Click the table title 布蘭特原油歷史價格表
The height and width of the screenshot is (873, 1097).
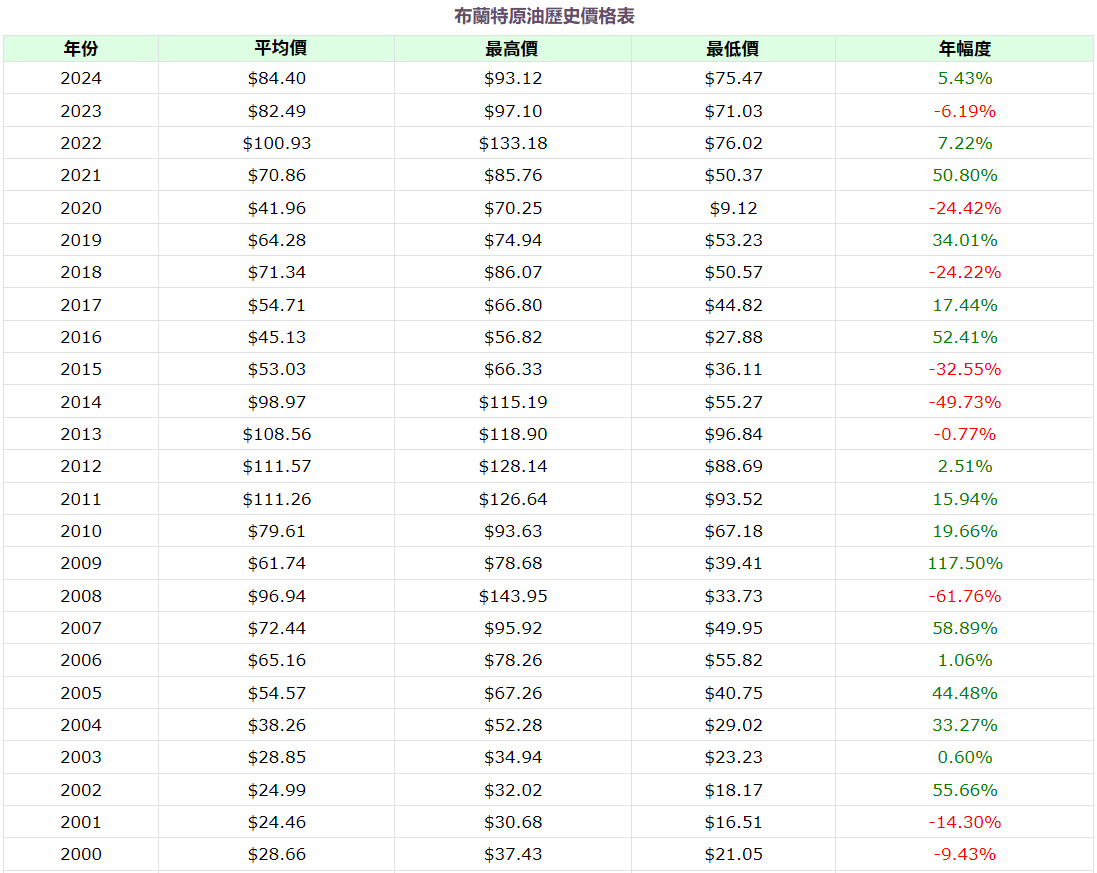coord(544,16)
